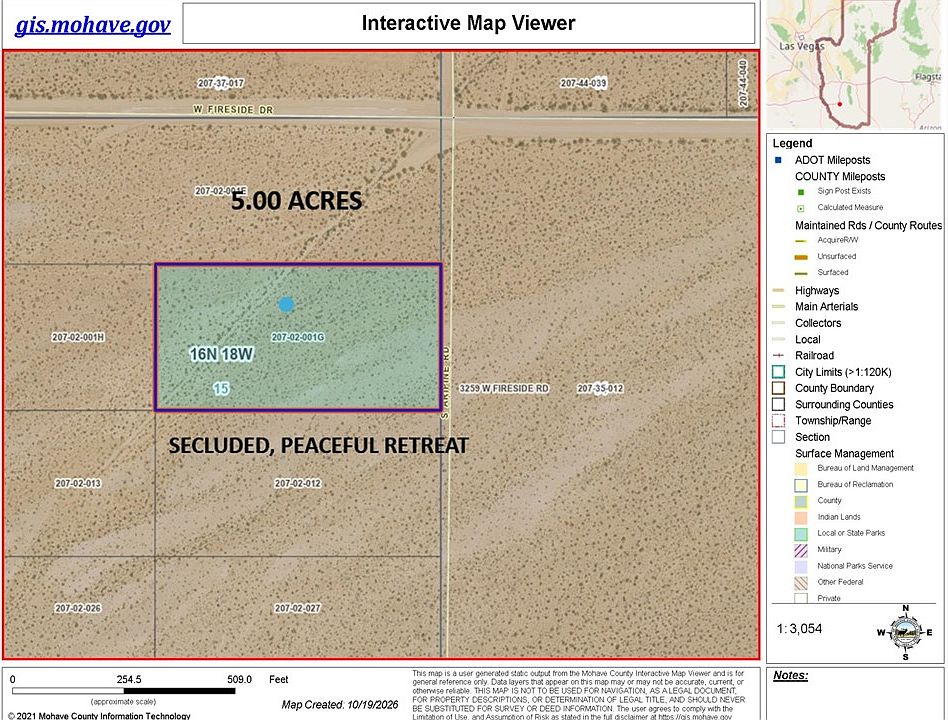
Task: Click the W FIRESIDE DR road label
Action: pyautogui.click(x=233, y=109)
